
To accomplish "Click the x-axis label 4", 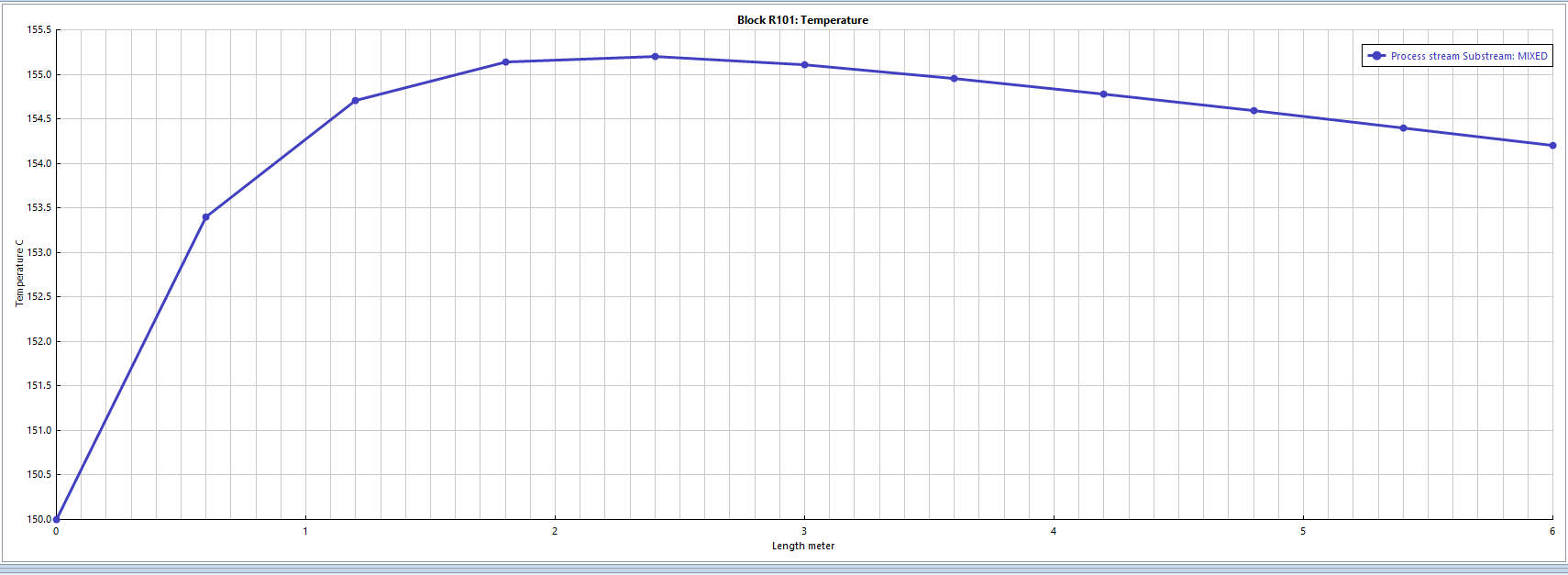I will coord(1054,531).
